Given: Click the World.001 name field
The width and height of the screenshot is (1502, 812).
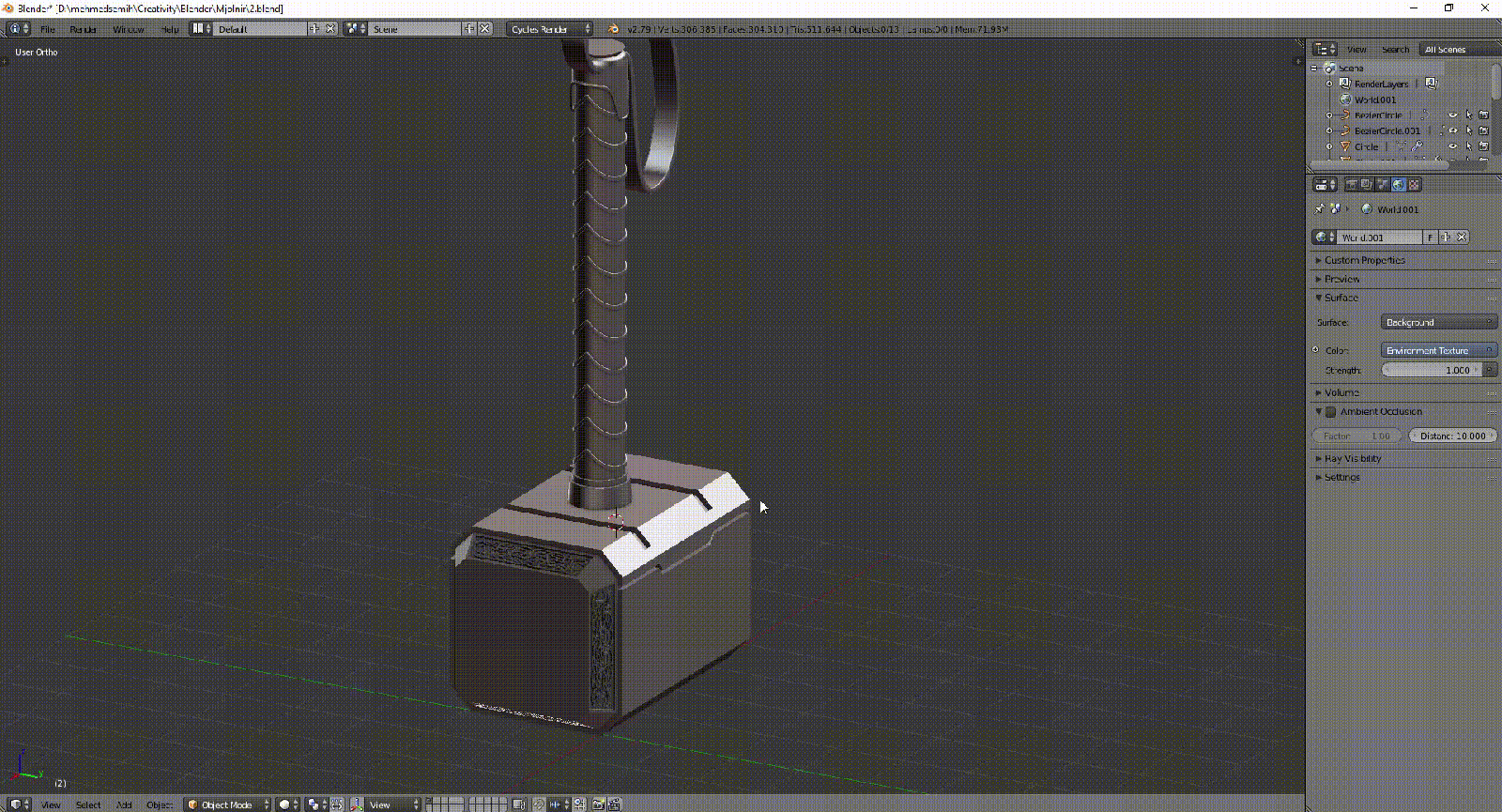Looking at the screenshot, I should pos(1380,237).
